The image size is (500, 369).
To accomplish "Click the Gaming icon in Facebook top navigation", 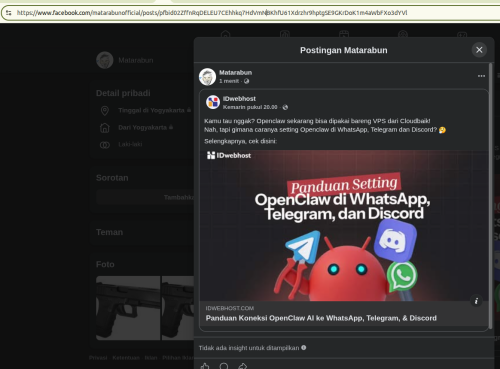I will 462,34.
